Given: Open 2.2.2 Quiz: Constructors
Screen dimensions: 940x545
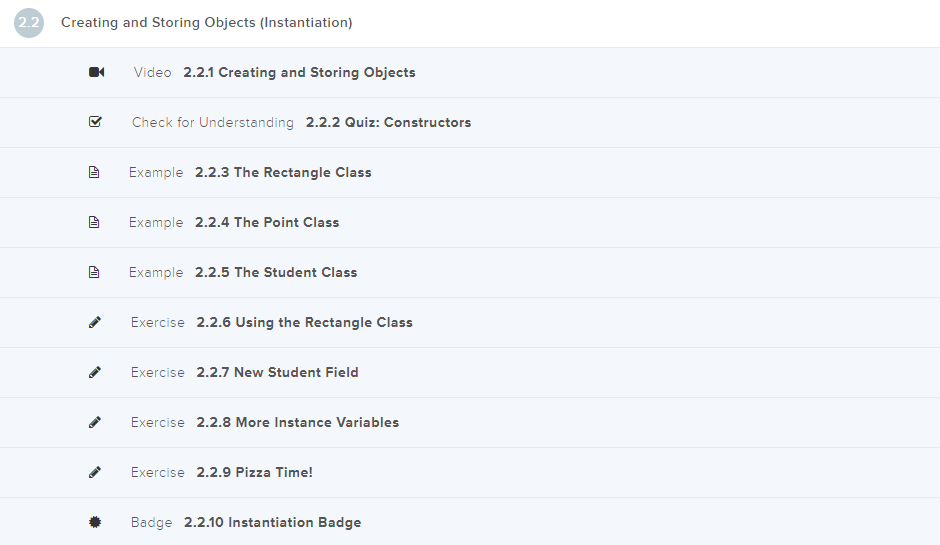Looking at the screenshot, I should pos(388,122).
